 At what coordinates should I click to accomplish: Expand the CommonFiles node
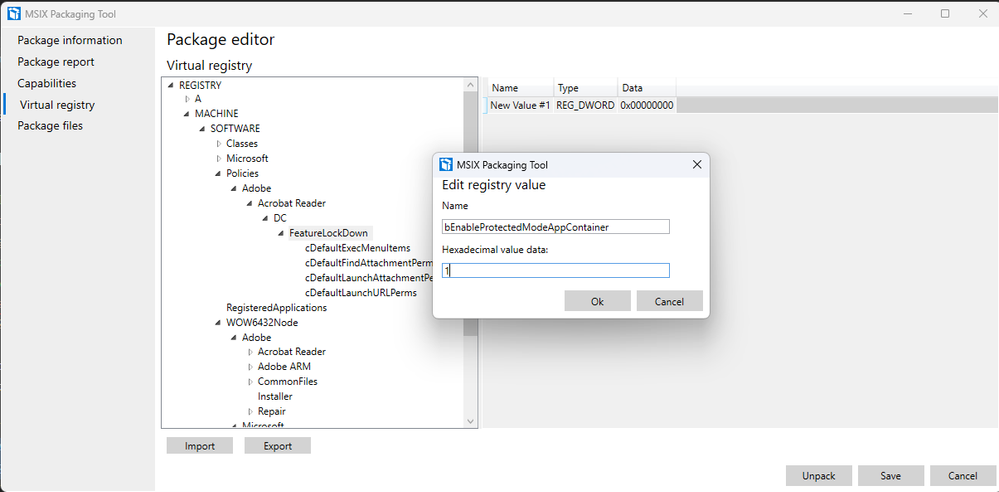250,382
